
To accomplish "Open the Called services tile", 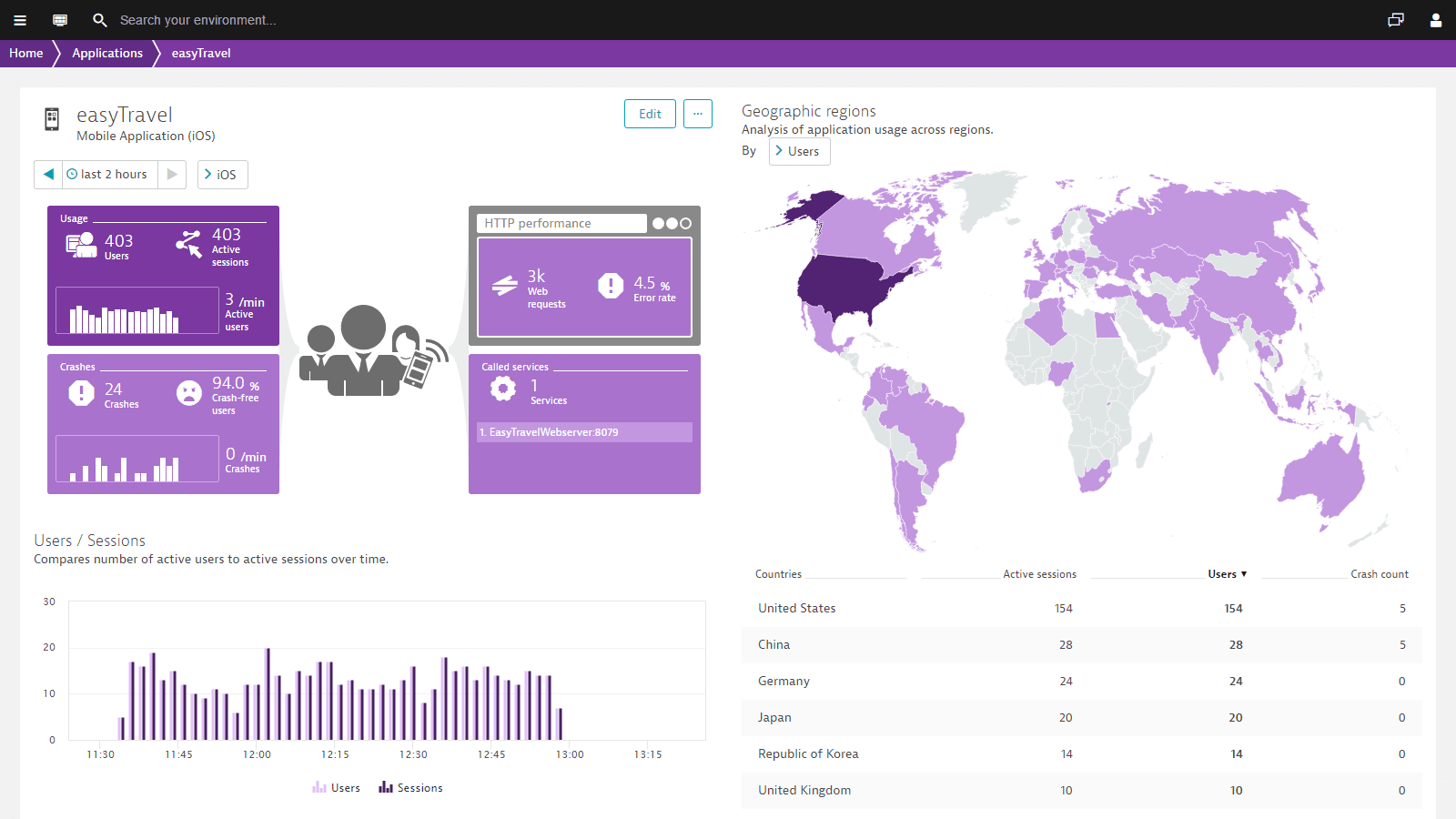I will pyautogui.click(x=584, y=424).
